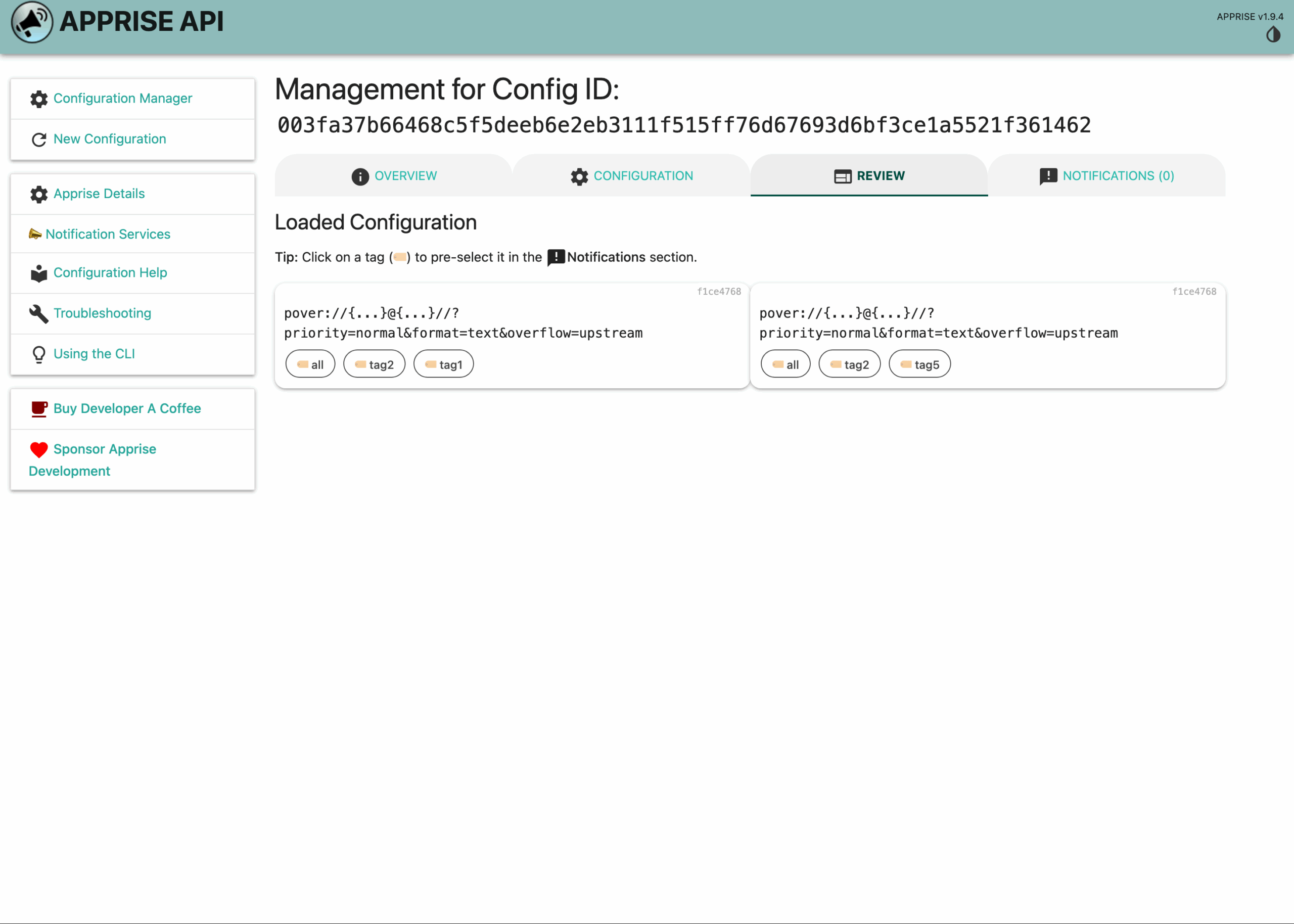Click the tag icon in tip text
The height and width of the screenshot is (924, 1294).
[400, 257]
